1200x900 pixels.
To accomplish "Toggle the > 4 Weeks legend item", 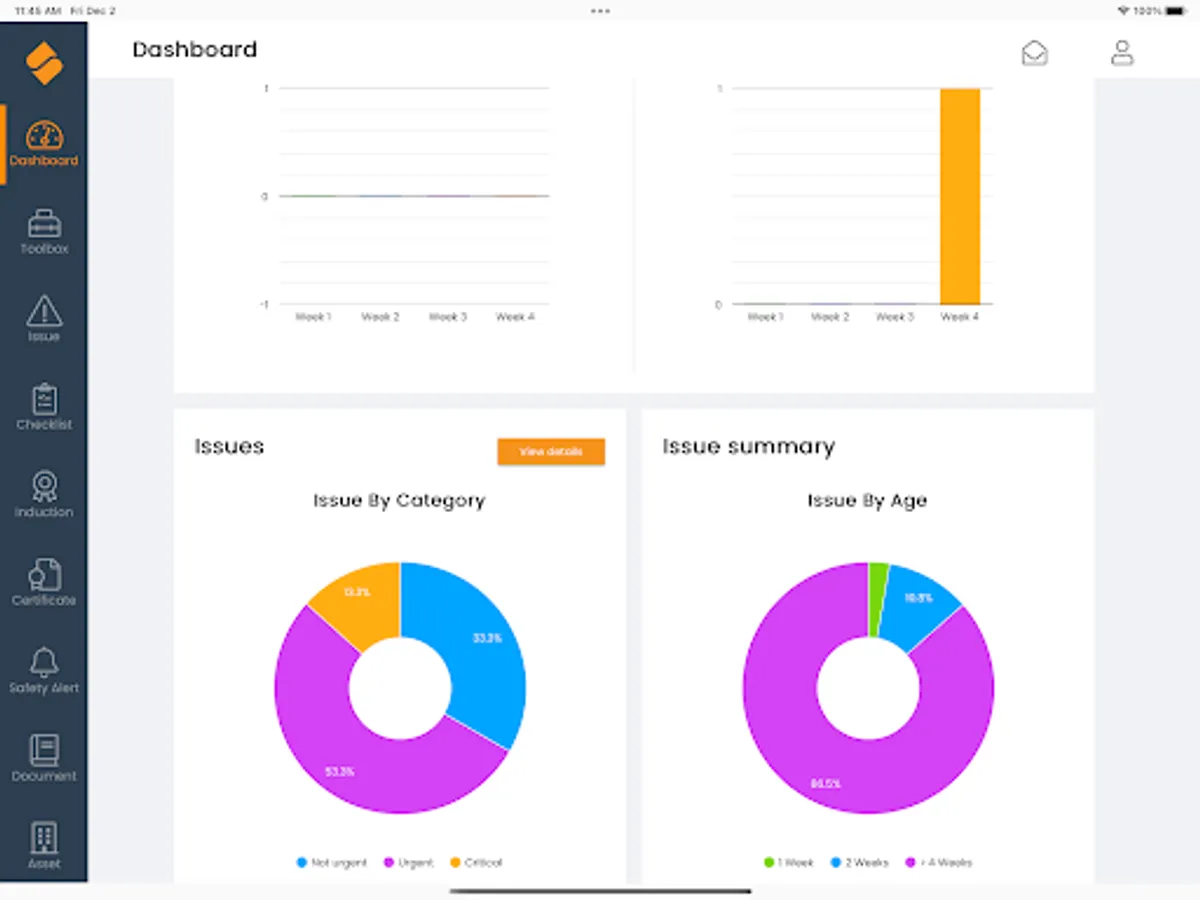I will pyautogui.click(x=938, y=862).
